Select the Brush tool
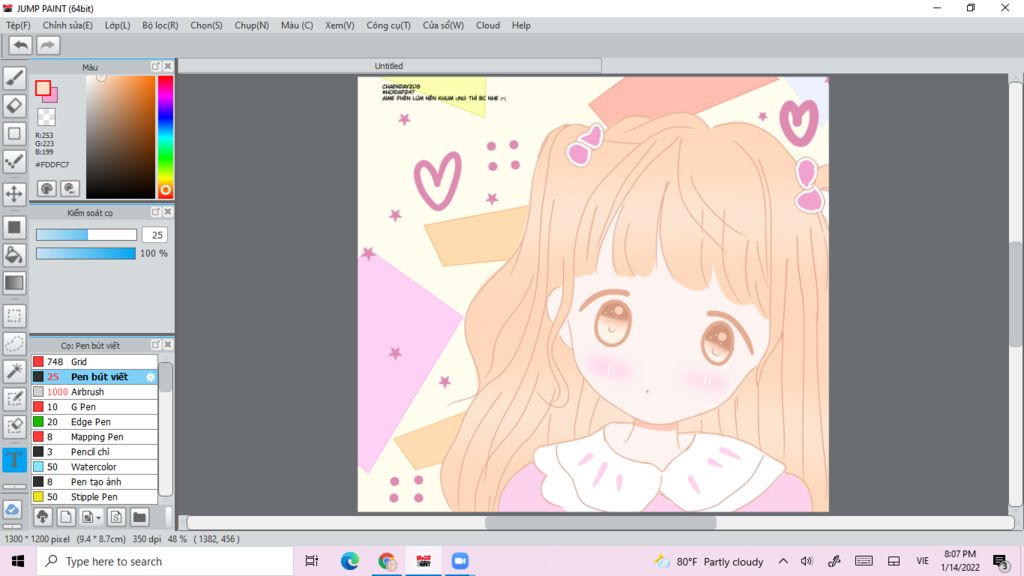 tap(14, 78)
